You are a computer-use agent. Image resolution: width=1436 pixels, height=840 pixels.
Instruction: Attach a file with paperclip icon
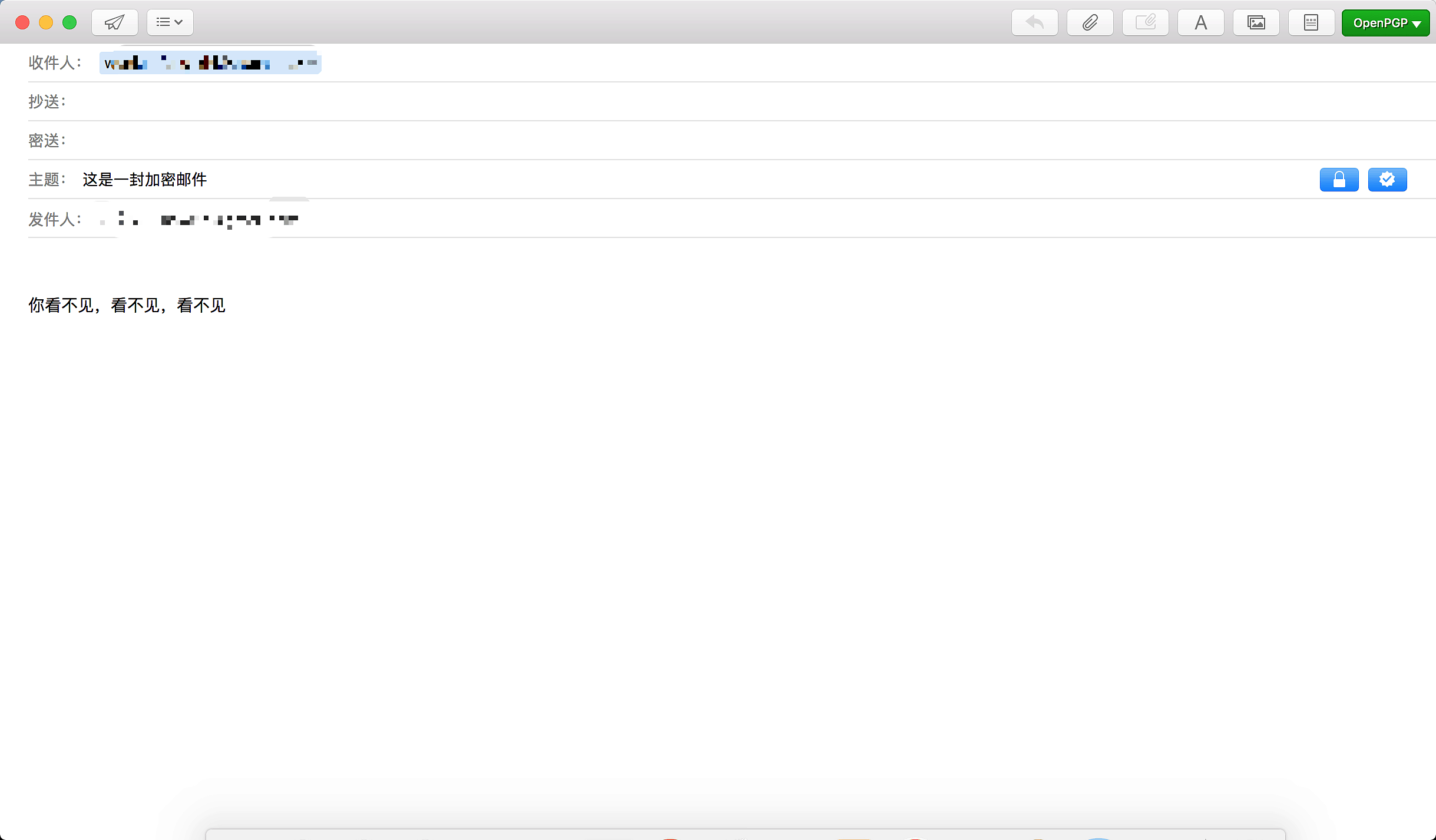[1090, 23]
